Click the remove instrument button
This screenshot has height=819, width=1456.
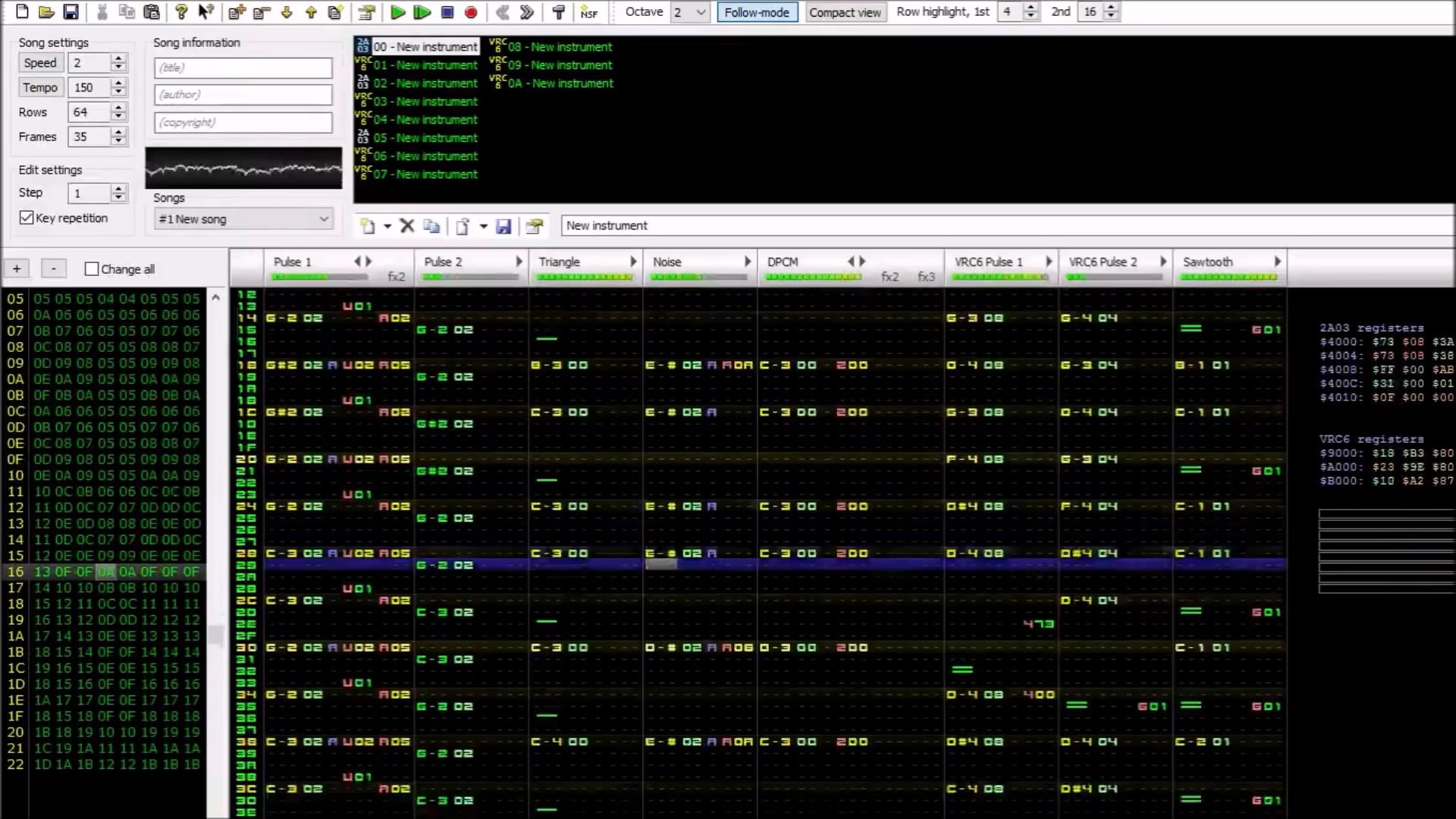[406, 225]
